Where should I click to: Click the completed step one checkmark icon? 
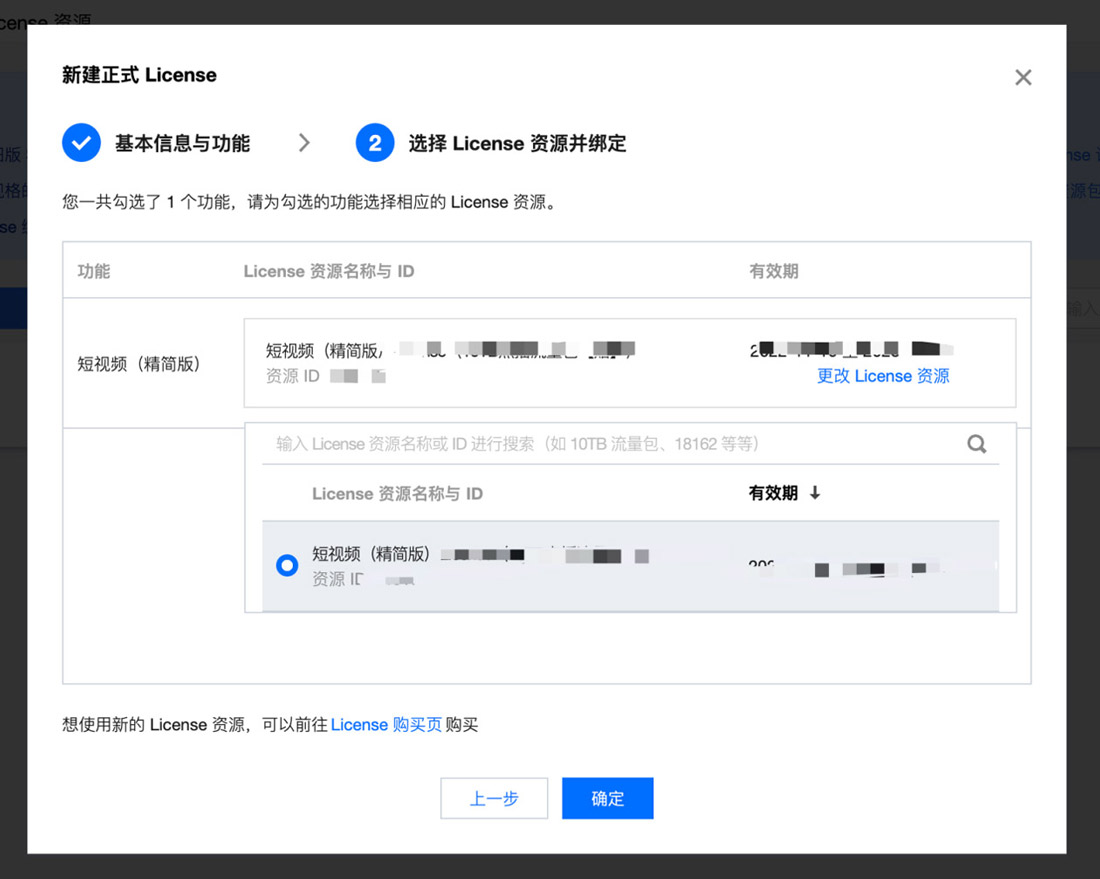pos(81,143)
